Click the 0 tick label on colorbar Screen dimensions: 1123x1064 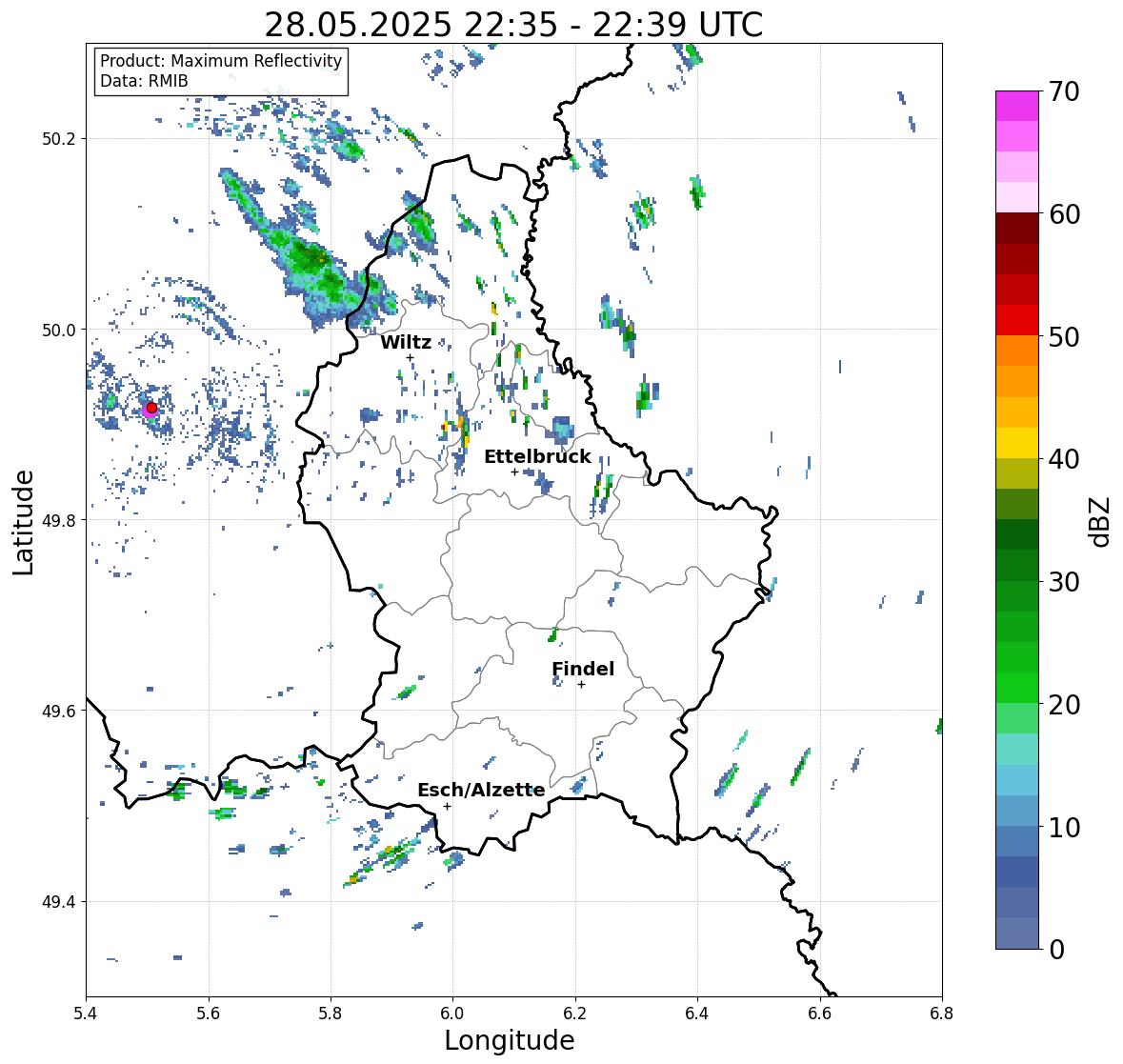[x=1056, y=950]
